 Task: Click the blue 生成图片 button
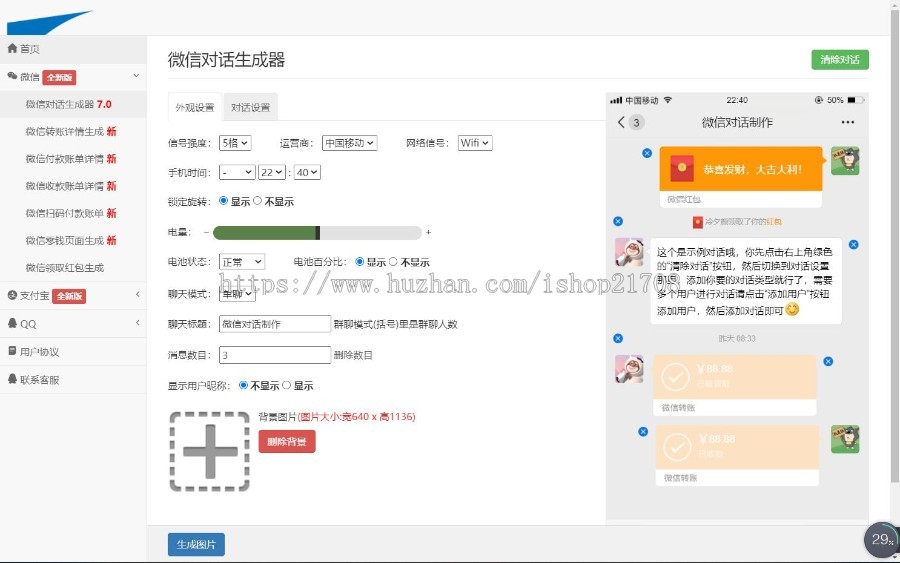(196, 545)
